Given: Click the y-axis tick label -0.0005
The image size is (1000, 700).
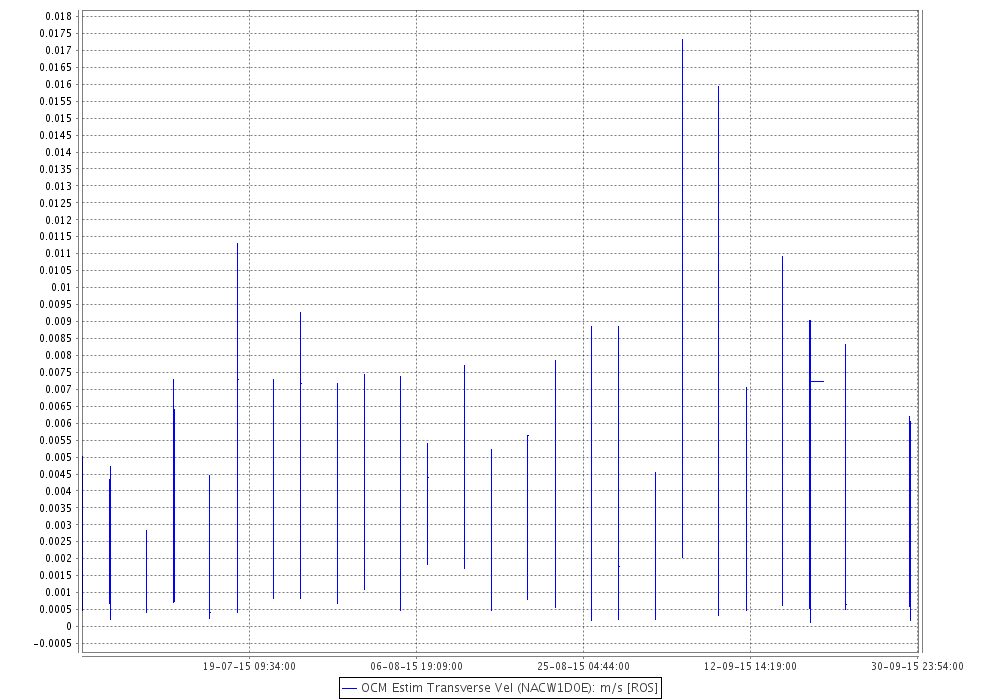Looking at the screenshot, I should point(54,643).
